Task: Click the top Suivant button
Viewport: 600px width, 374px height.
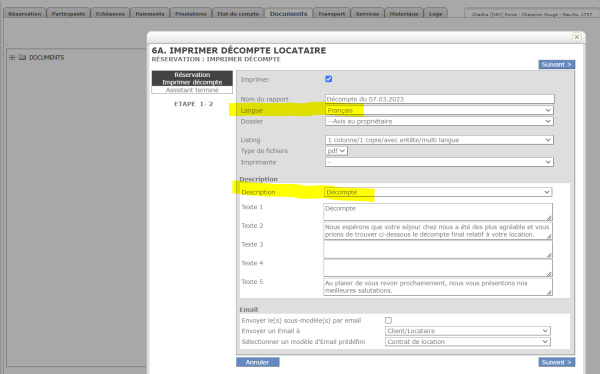Action: click(x=557, y=64)
